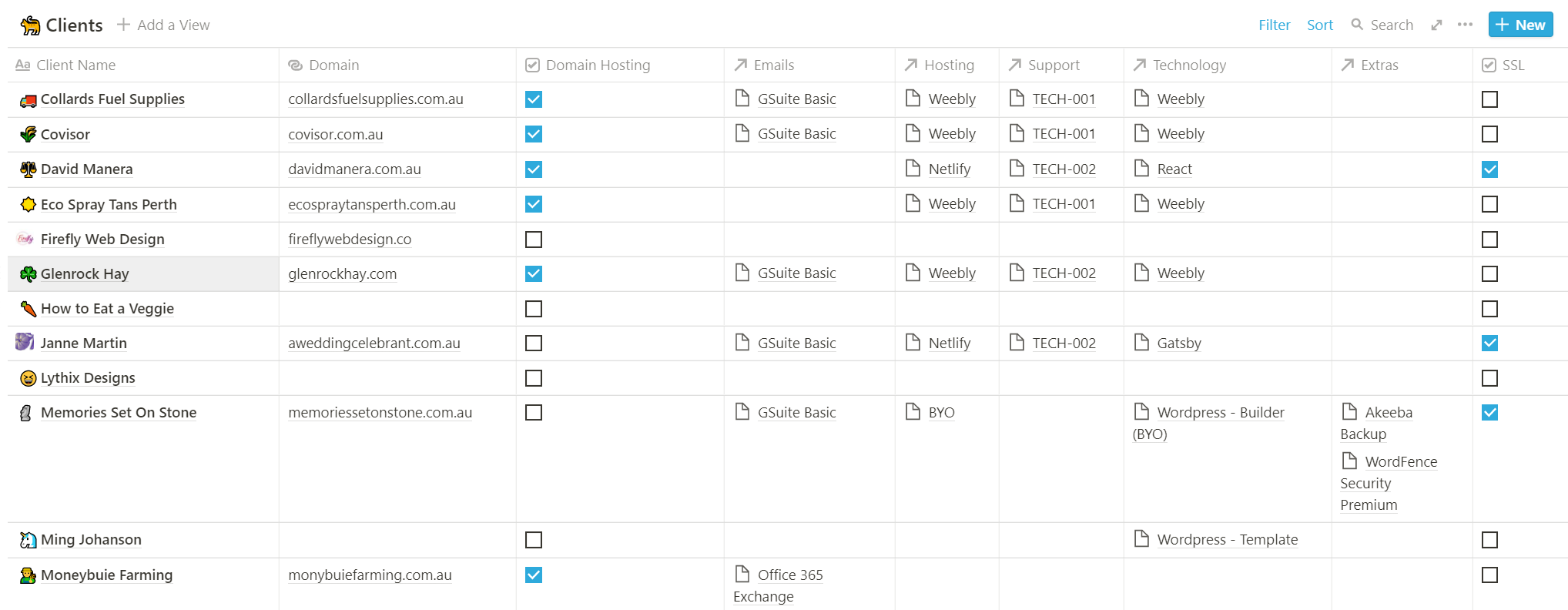Click the Janne Martin avatar icon

tap(25, 342)
